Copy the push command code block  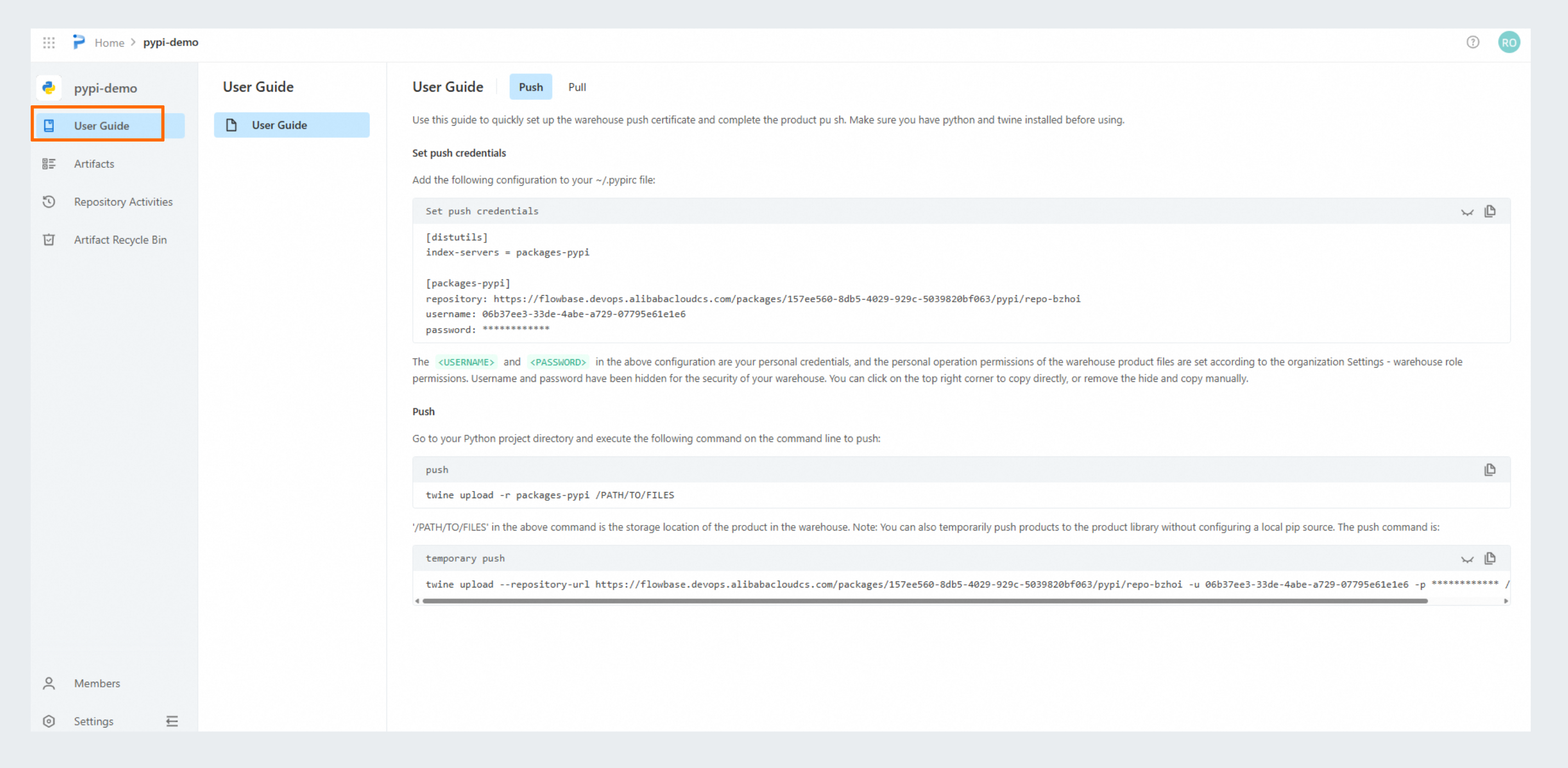[x=1490, y=470]
